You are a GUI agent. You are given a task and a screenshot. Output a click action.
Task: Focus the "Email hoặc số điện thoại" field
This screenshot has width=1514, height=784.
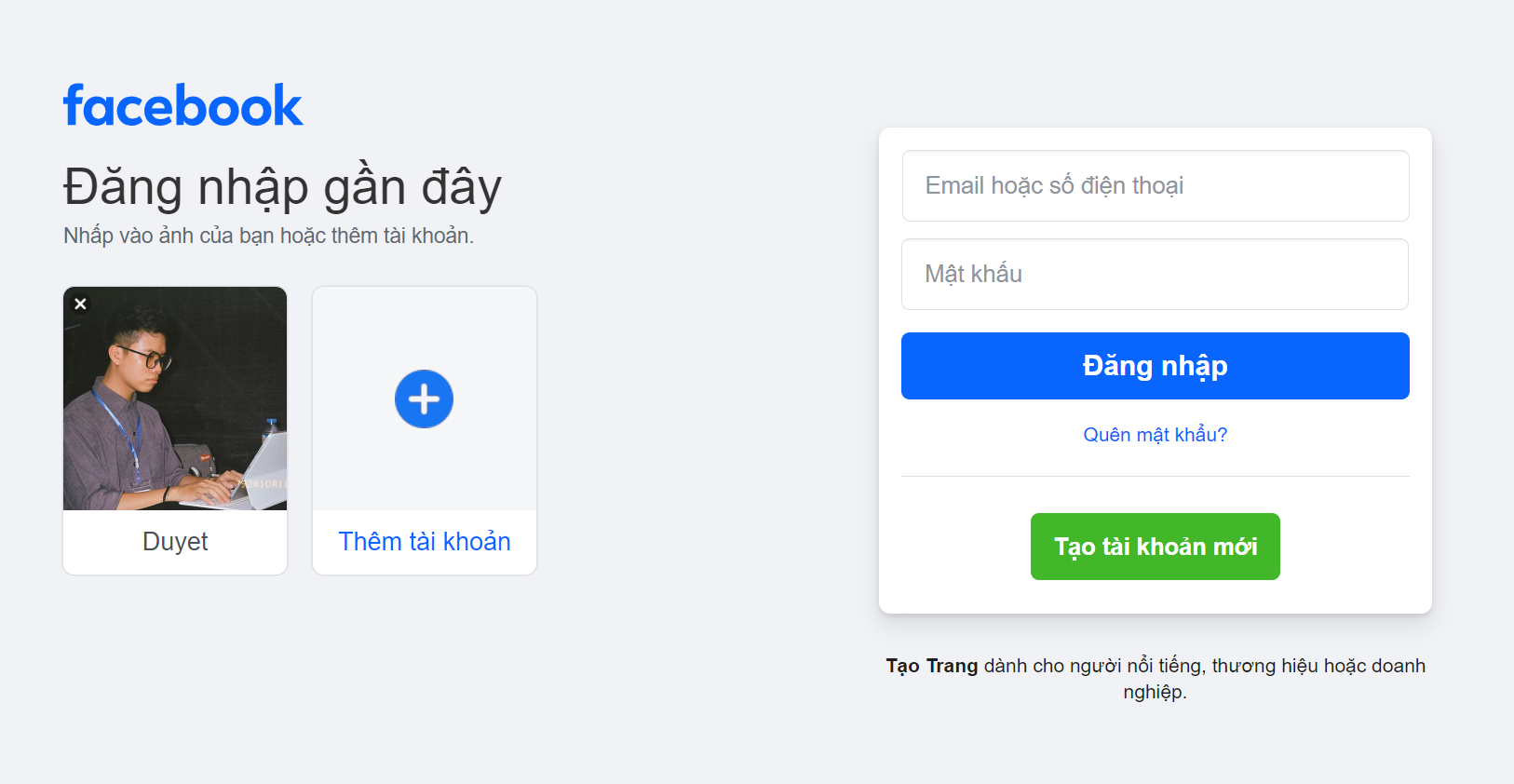1155,186
